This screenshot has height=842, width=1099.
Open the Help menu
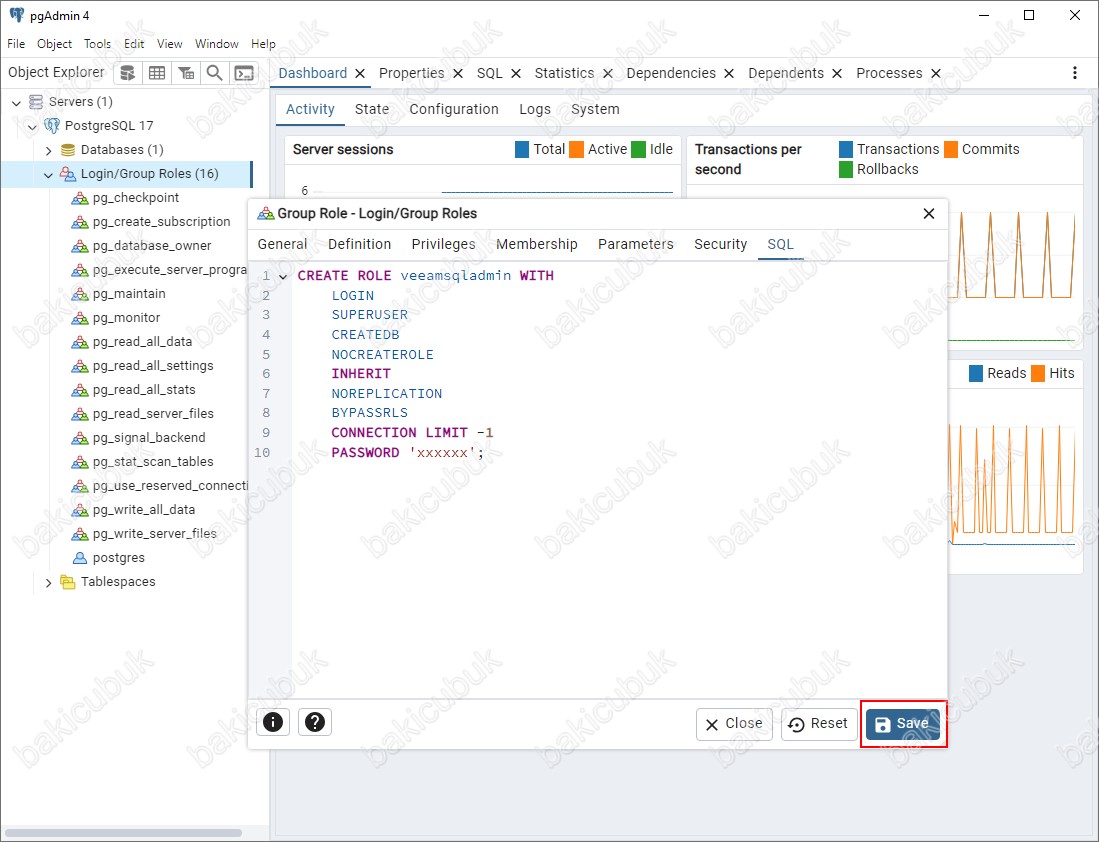(264, 43)
